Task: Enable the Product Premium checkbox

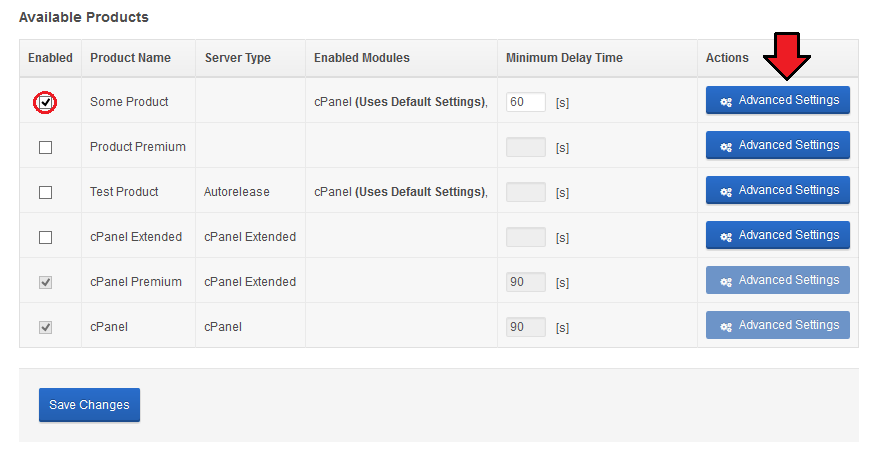Action: tap(45, 147)
